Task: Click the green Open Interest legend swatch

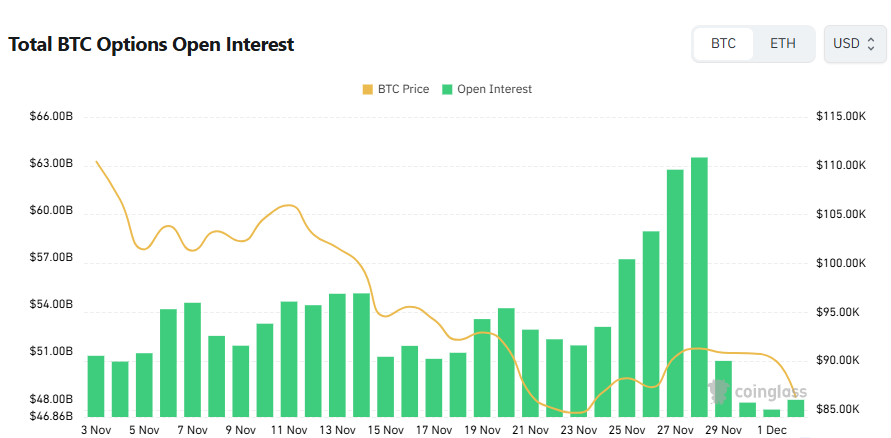Action: pos(447,89)
